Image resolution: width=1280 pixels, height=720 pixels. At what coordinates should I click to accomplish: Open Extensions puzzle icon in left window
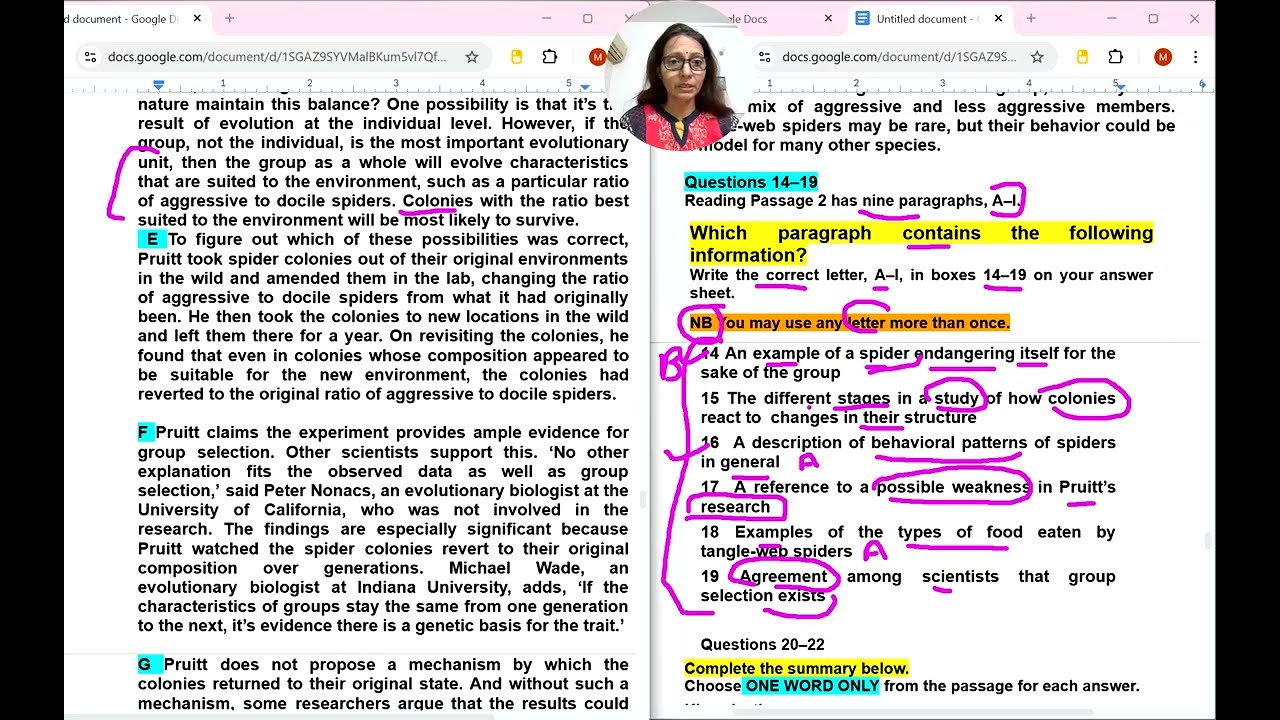tap(550, 57)
